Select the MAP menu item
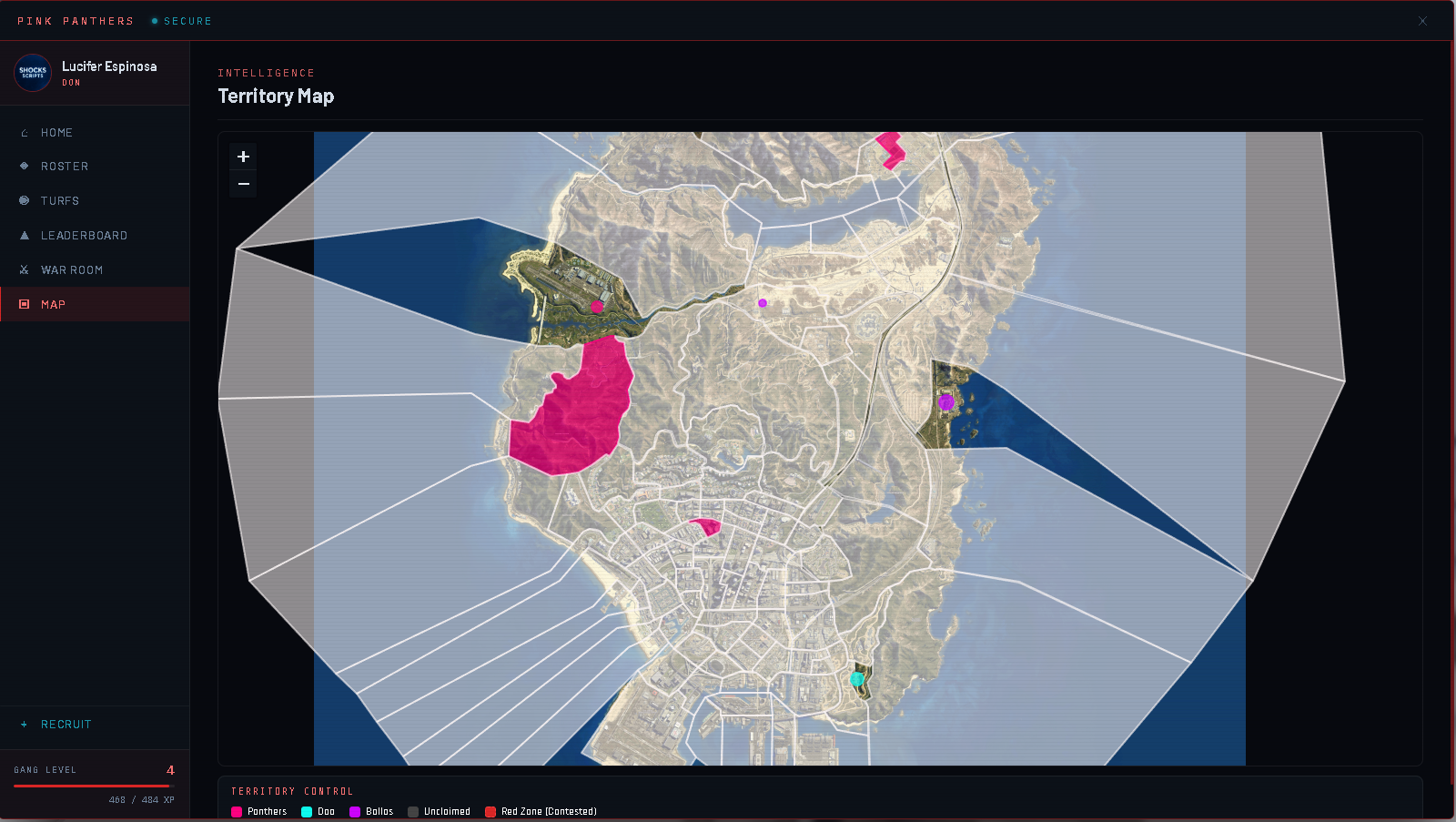The image size is (1456, 822). [95, 304]
